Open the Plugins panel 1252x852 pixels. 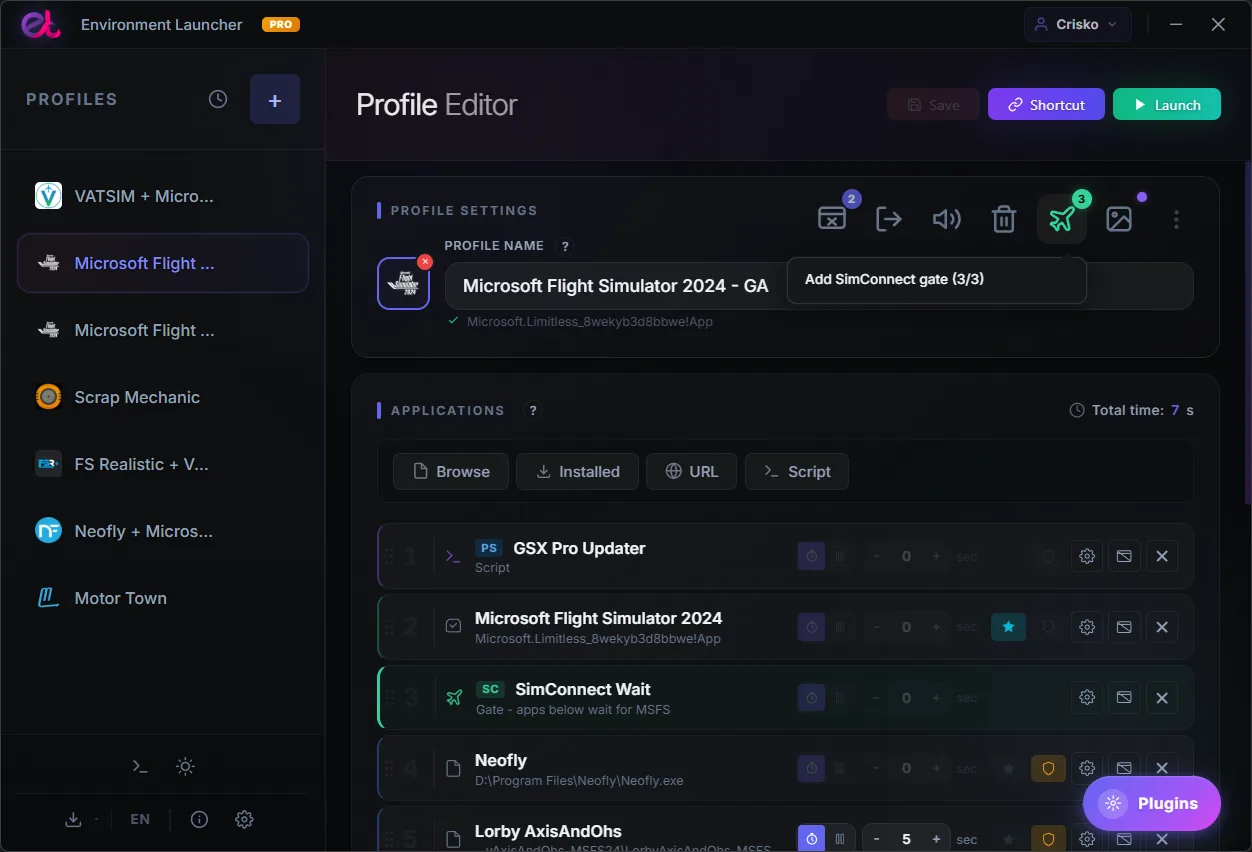(x=1152, y=803)
